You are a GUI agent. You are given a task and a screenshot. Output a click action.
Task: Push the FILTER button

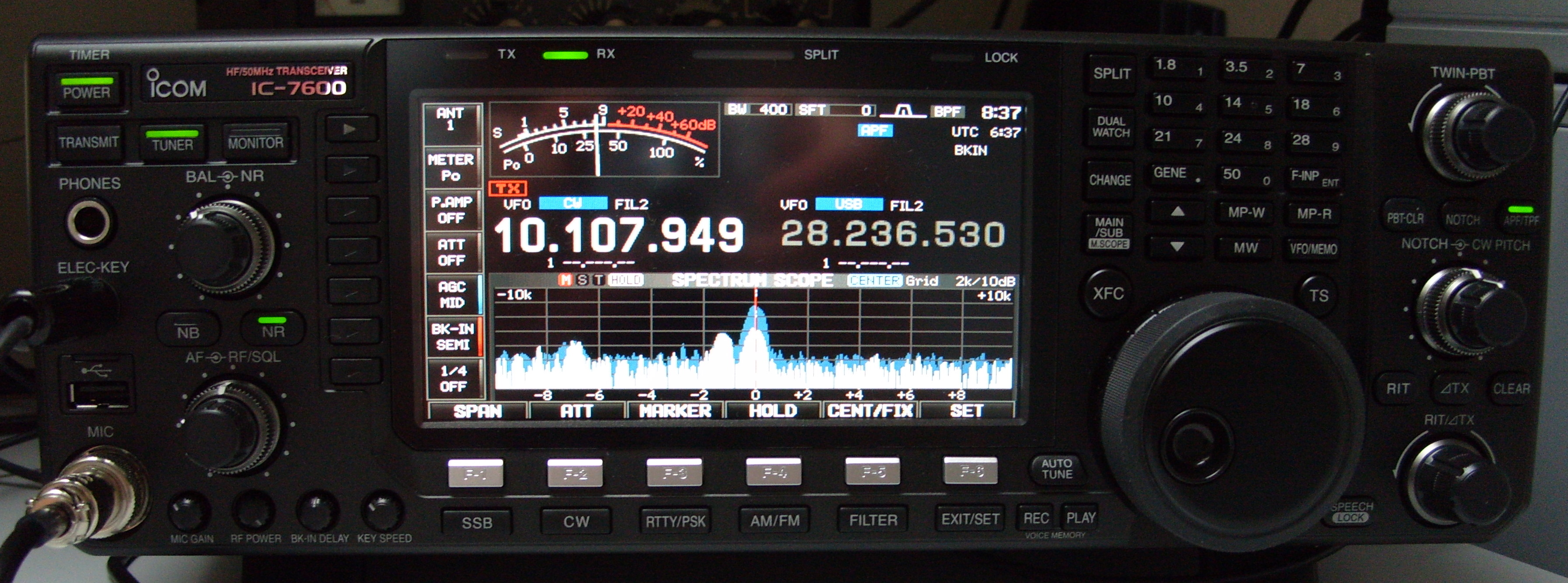pyautogui.click(x=874, y=520)
